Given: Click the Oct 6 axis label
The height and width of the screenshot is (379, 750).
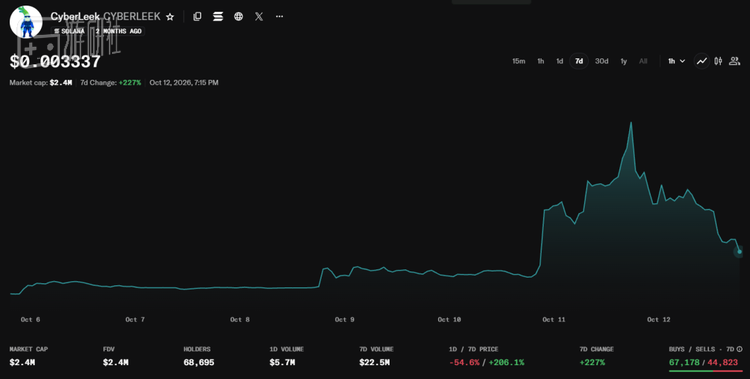Looking at the screenshot, I should pos(30,319).
